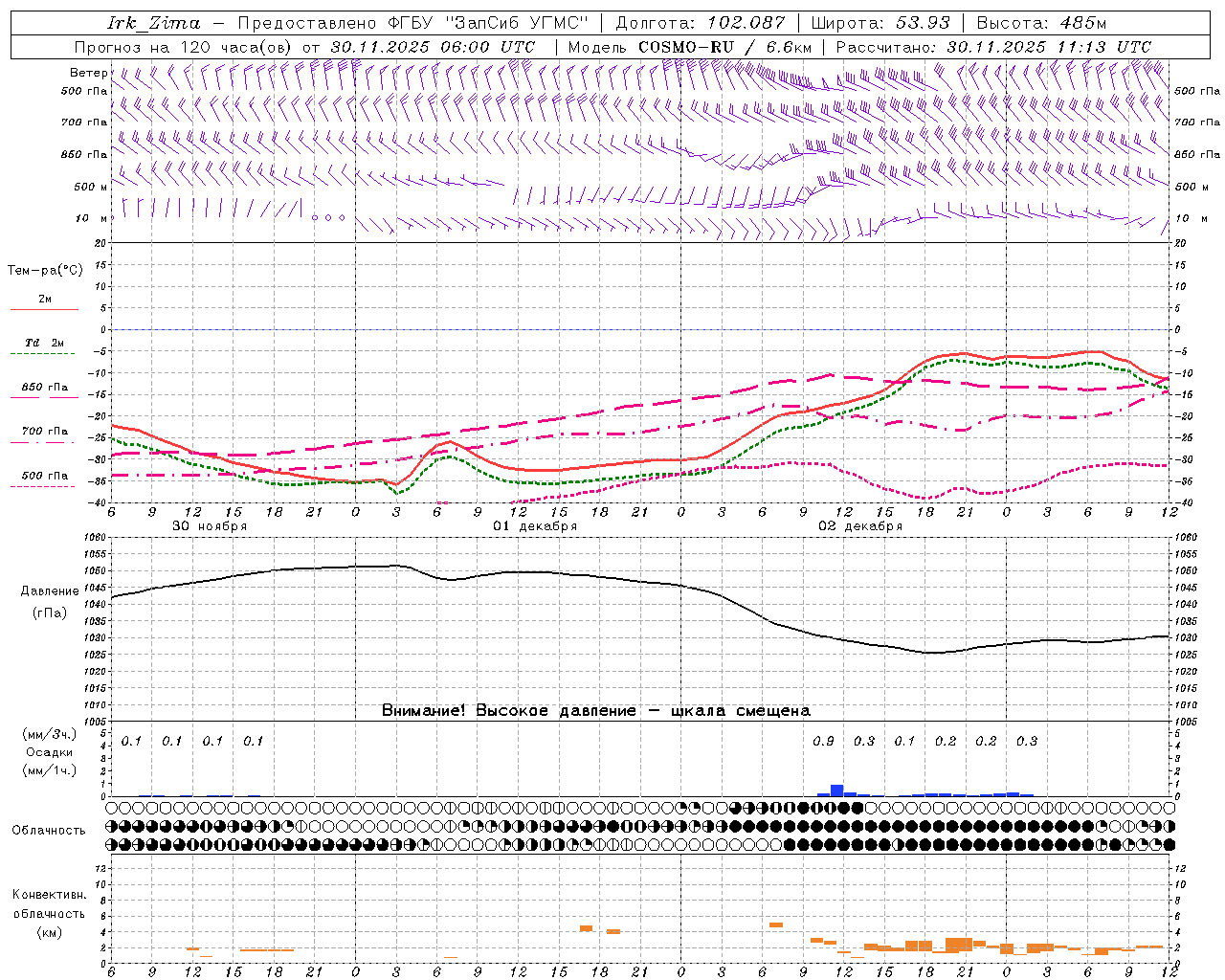The width and height of the screenshot is (1225, 980).
Task: Click forecast start "30.11.2025 06:00 UTC"
Action: coord(433,47)
